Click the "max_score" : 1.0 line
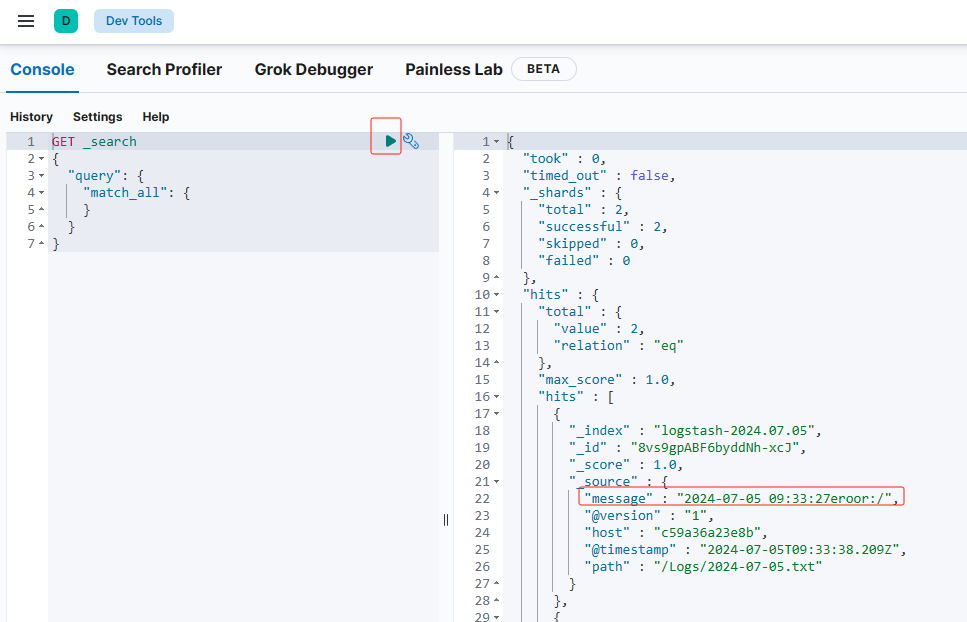 point(607,380)
